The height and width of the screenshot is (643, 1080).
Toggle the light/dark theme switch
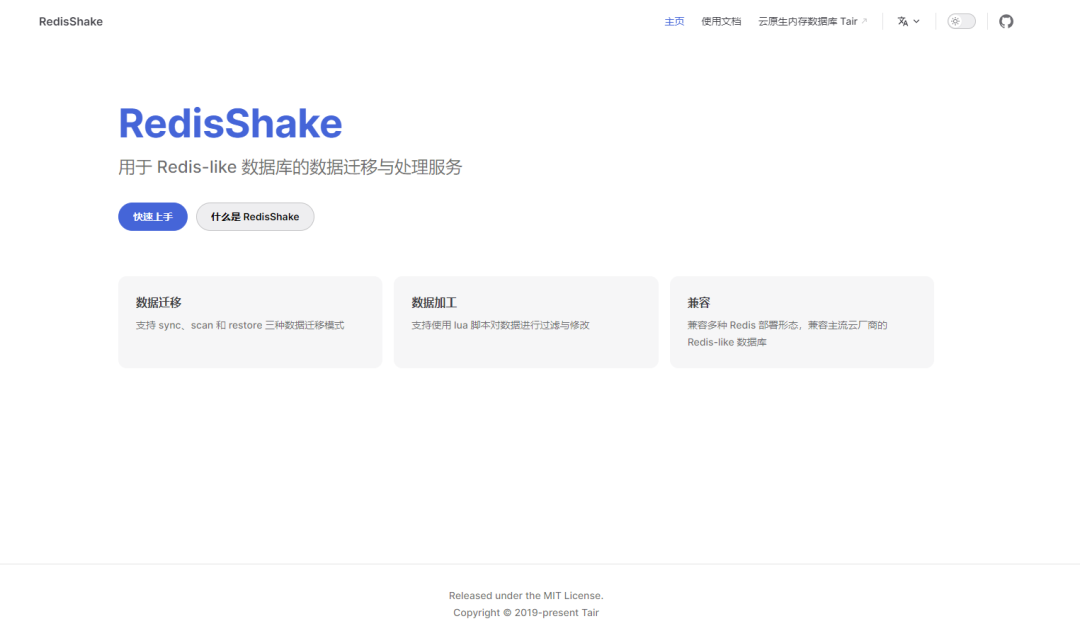[x=961, y=21]
